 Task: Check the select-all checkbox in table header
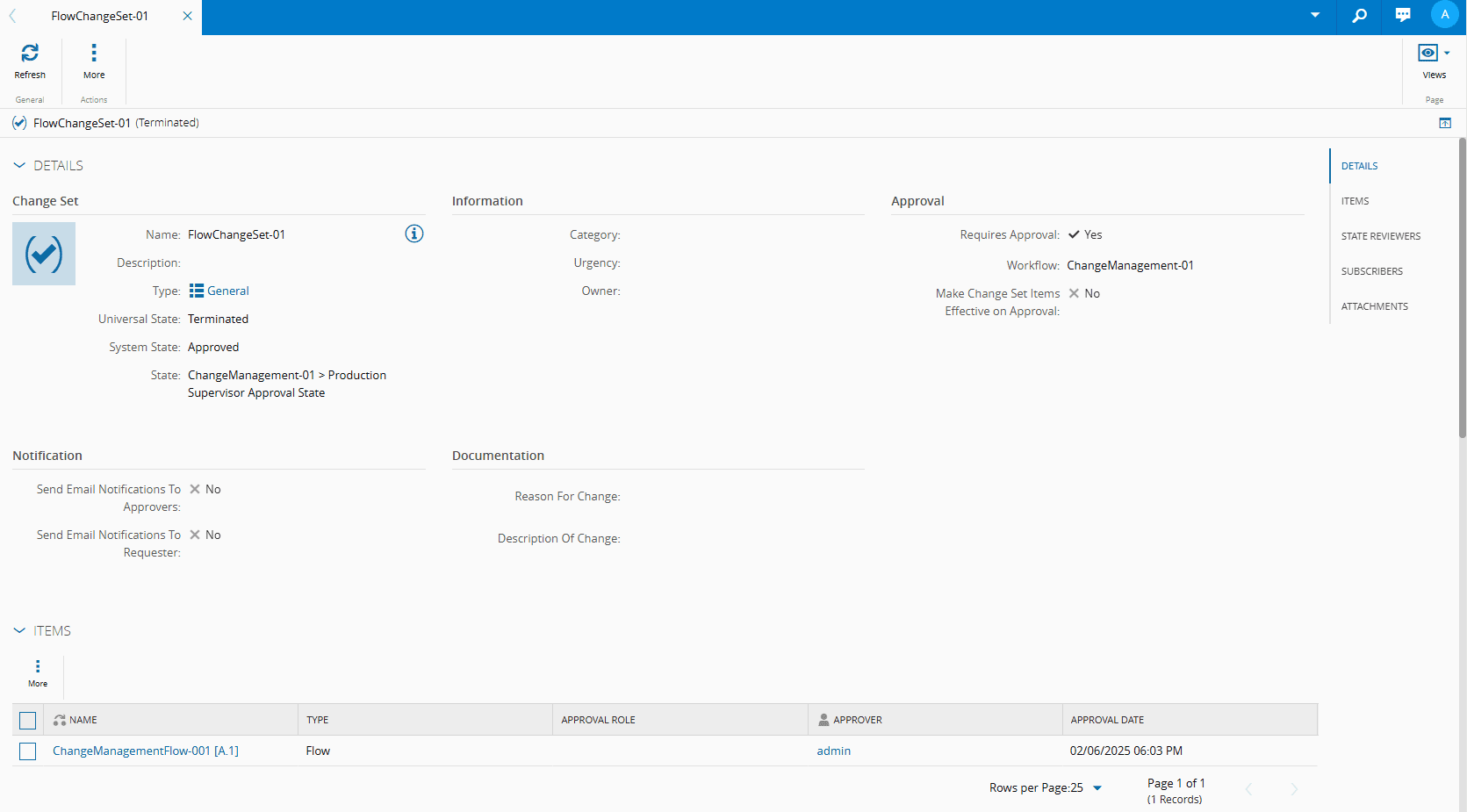coord(28,721)
